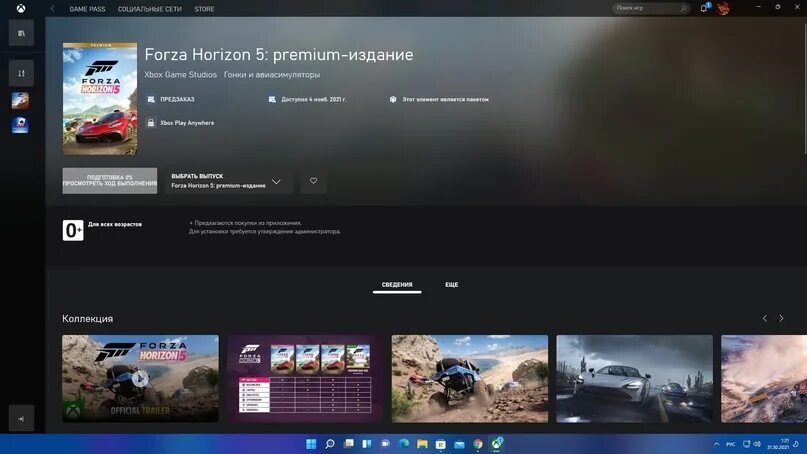Open the silver car storm screenshot

coord(634,379)
